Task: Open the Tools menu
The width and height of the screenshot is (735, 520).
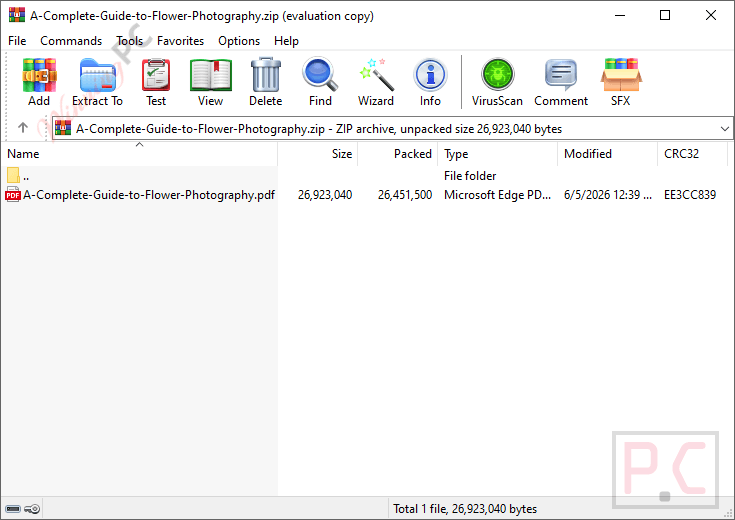Action: (x=129, y=41)
